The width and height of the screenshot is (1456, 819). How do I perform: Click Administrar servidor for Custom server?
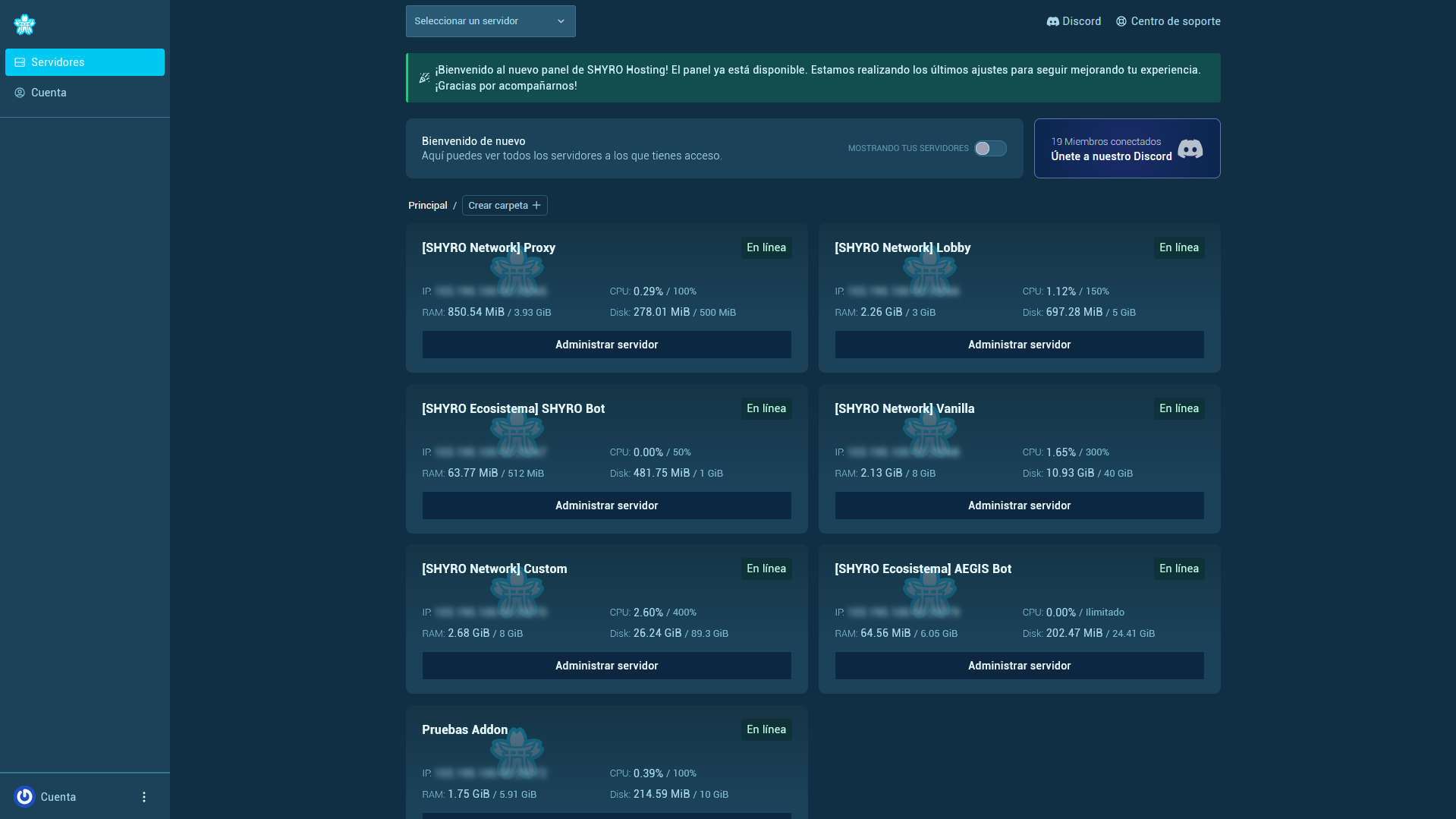(x=606, y=666)
